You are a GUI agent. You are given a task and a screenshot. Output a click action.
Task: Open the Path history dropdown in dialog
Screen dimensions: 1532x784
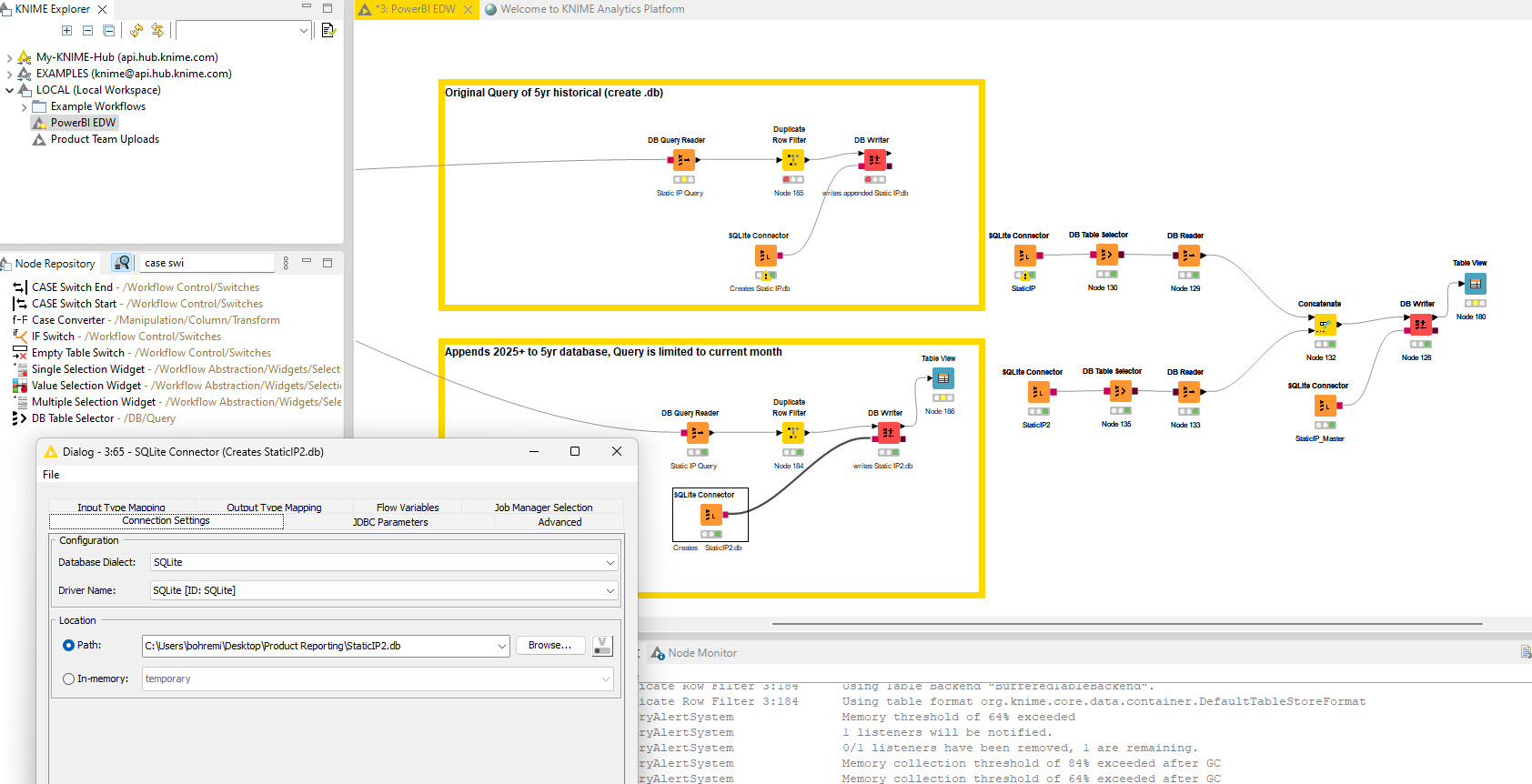click(x=501, y=646)
